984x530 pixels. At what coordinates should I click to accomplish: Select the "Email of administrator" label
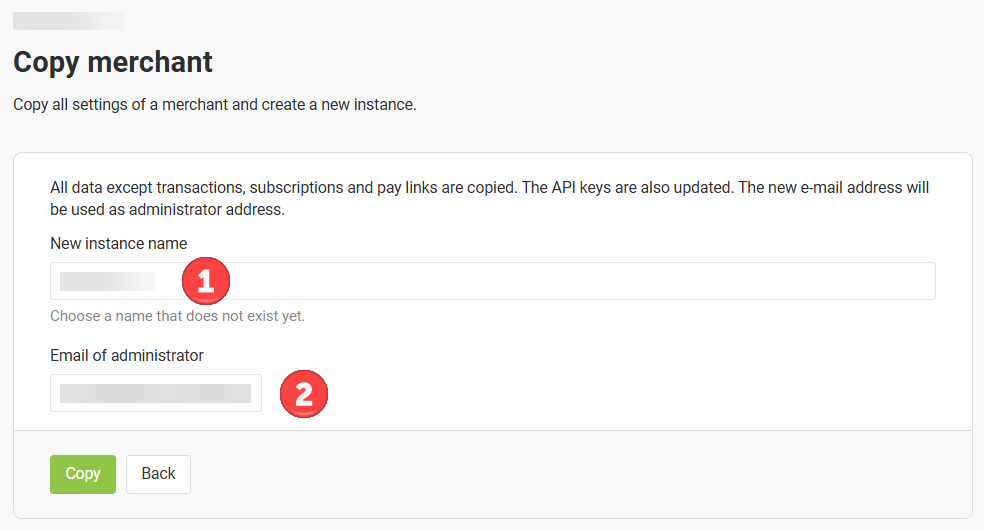point(127,356)
